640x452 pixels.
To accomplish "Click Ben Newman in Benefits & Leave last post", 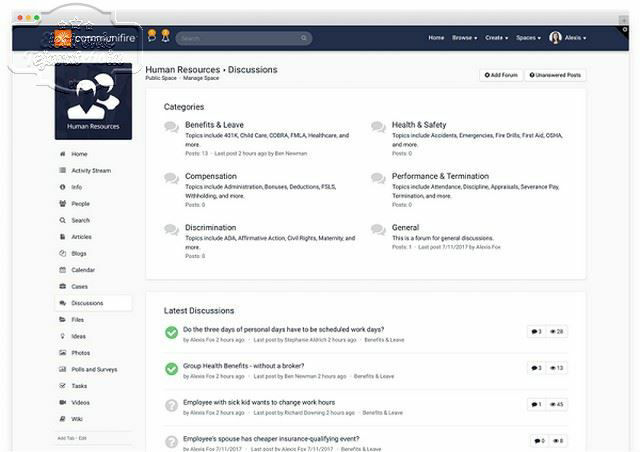I will click(291, 154).
